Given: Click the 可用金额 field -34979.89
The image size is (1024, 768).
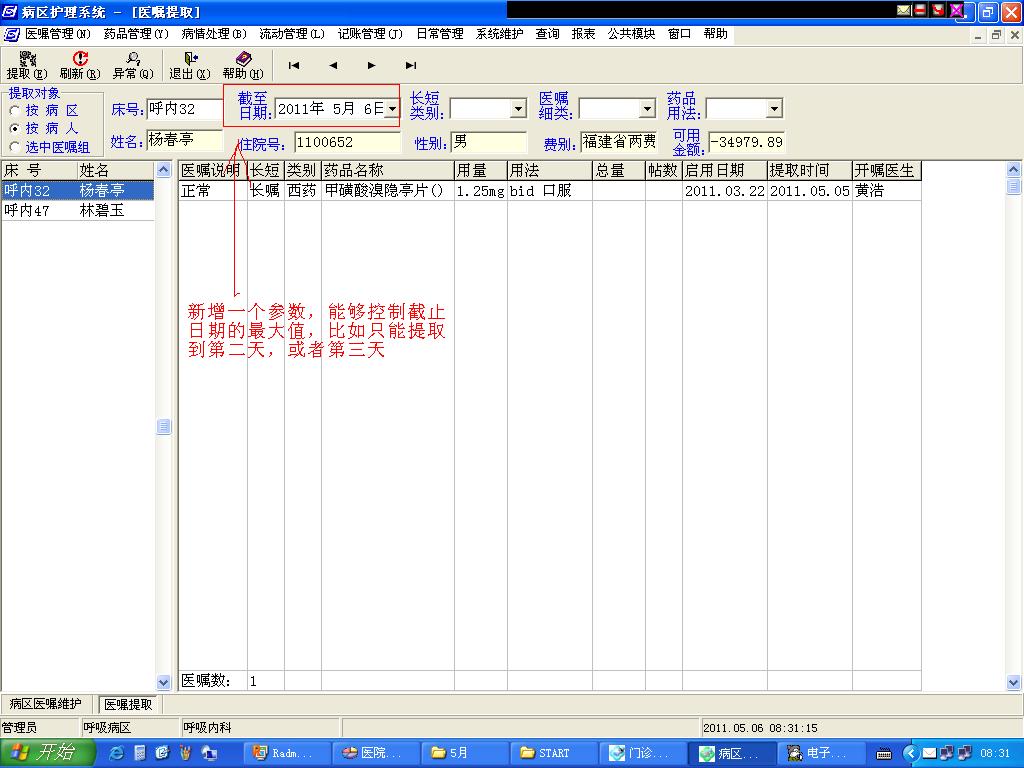Looking at the screenshot, I should point(746,142).
